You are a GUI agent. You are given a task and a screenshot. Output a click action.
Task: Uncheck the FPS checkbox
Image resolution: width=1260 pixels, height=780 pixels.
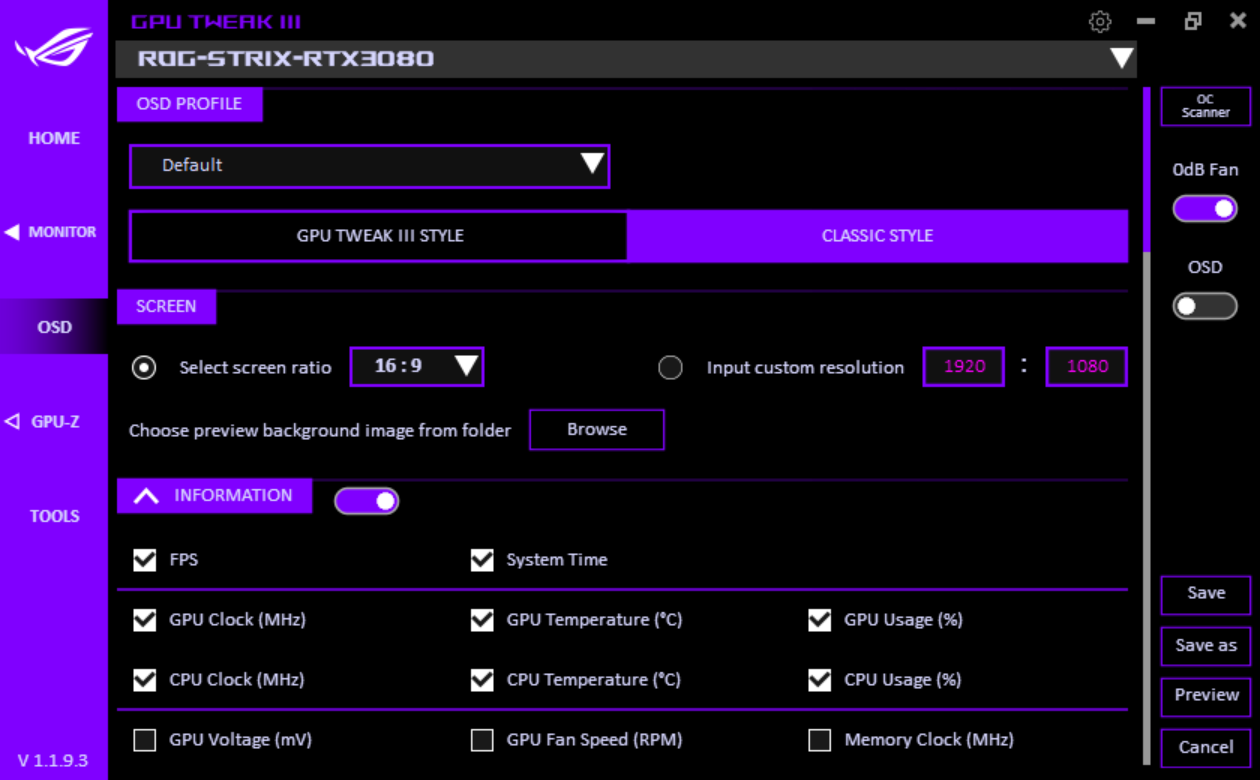point(145,560)
